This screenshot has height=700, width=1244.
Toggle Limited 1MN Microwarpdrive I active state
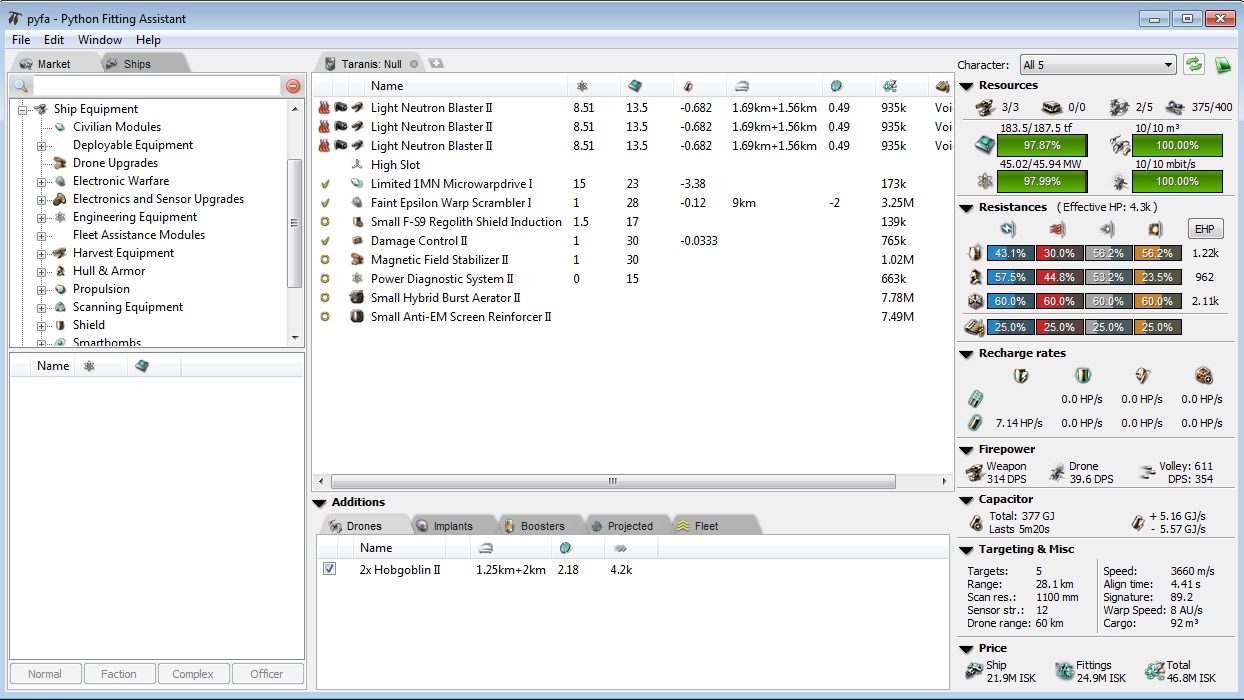point(324,184)
